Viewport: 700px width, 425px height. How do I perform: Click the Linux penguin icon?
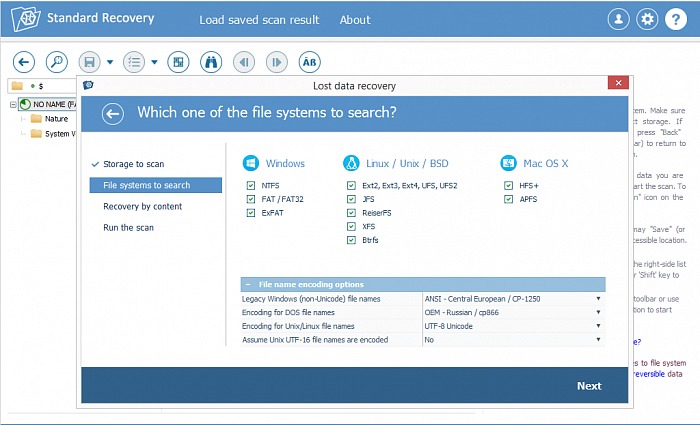[351, 163]
